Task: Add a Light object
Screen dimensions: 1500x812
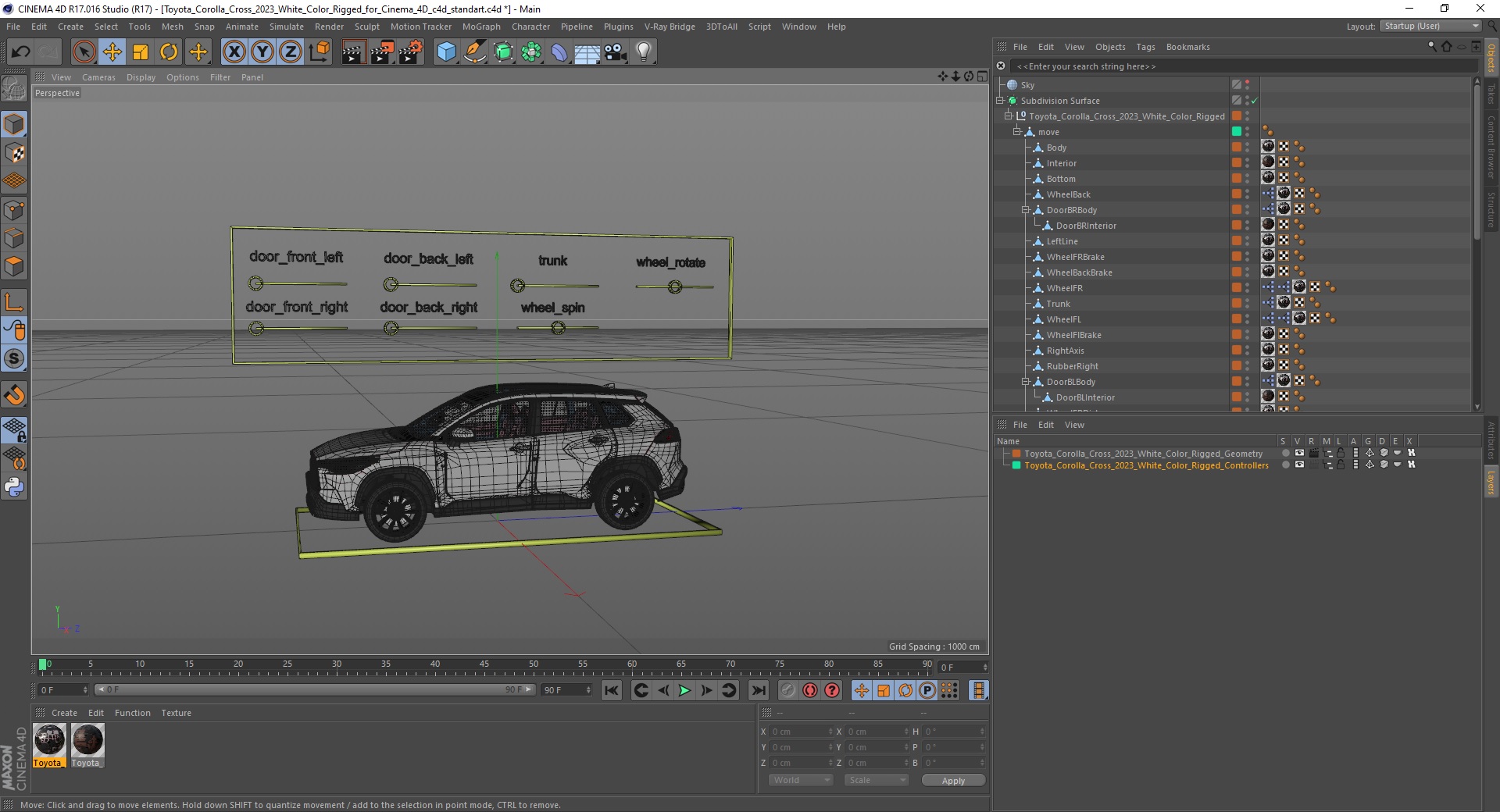Action: pyautogui.click(x=643, y=52)
